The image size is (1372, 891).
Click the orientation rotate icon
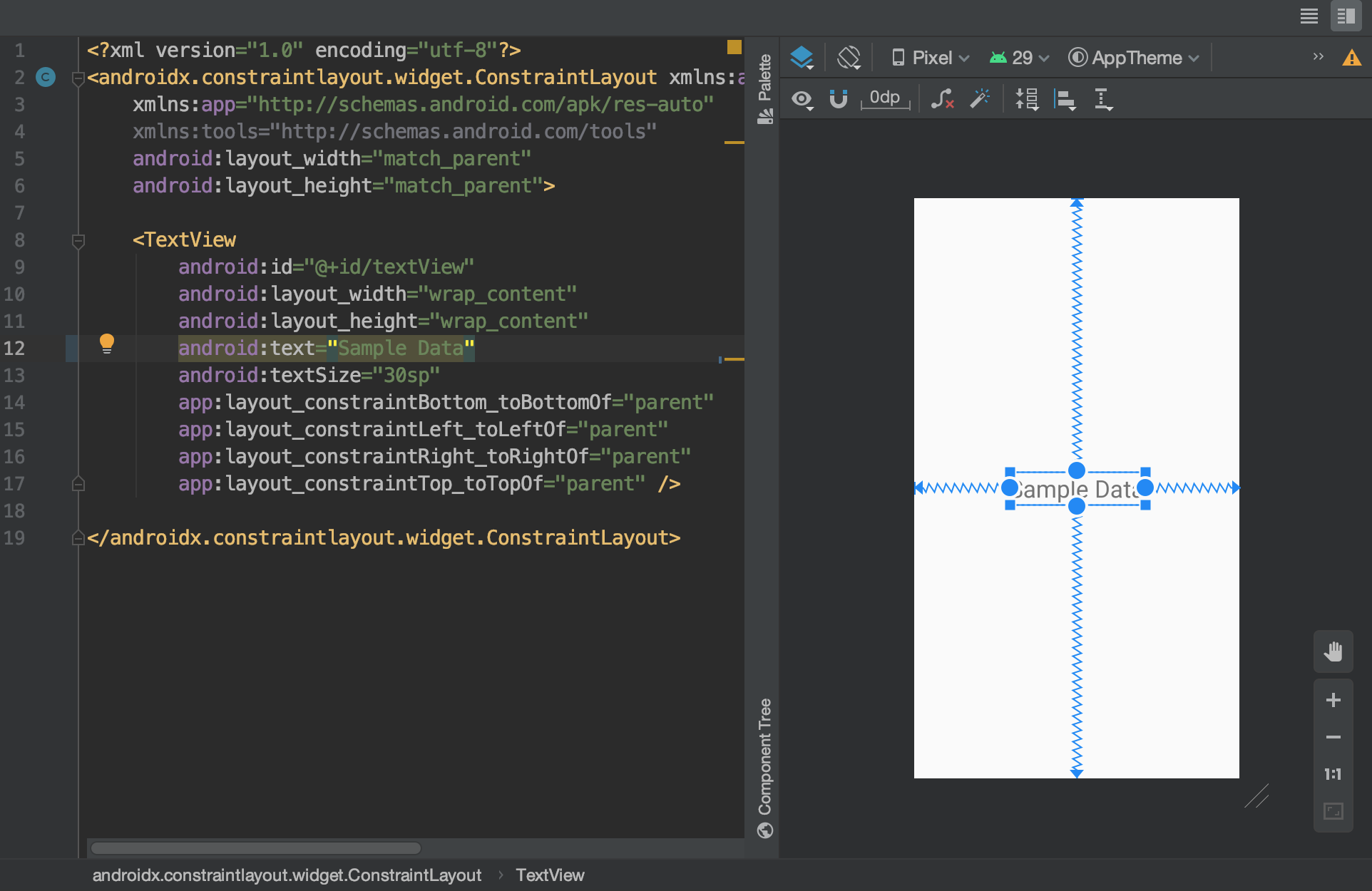(x=849, y=58)
